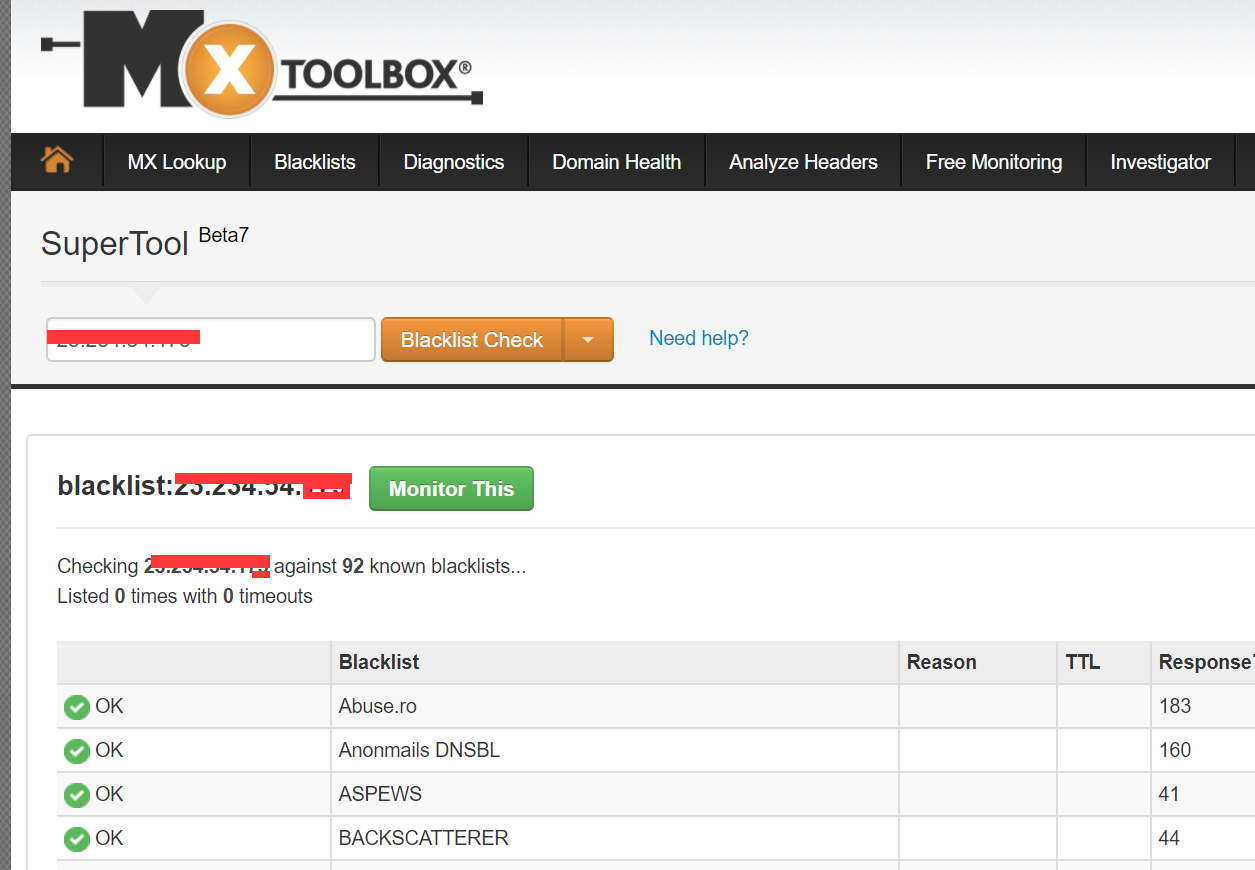1255x870 pixels.
Task: Open Domain Health page
Action: [x=616, y=162]
